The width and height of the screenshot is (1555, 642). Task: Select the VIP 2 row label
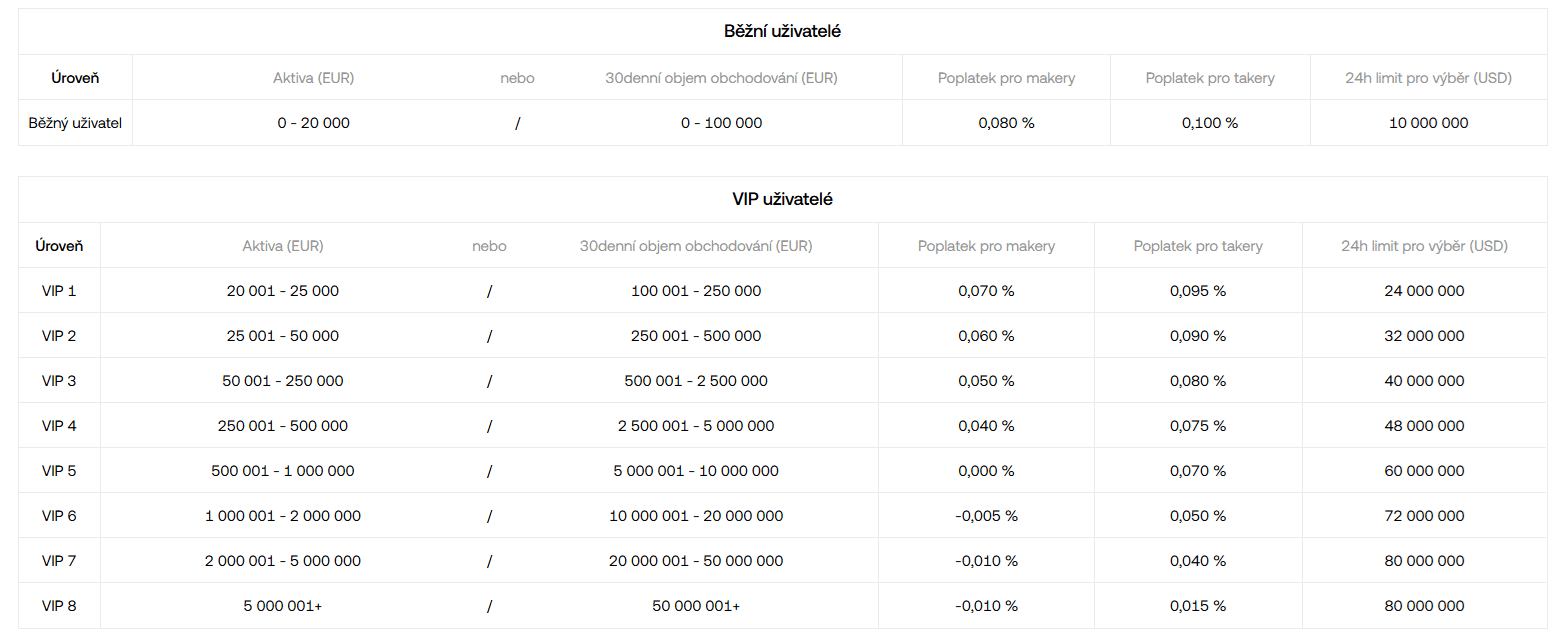click(59, 336)
